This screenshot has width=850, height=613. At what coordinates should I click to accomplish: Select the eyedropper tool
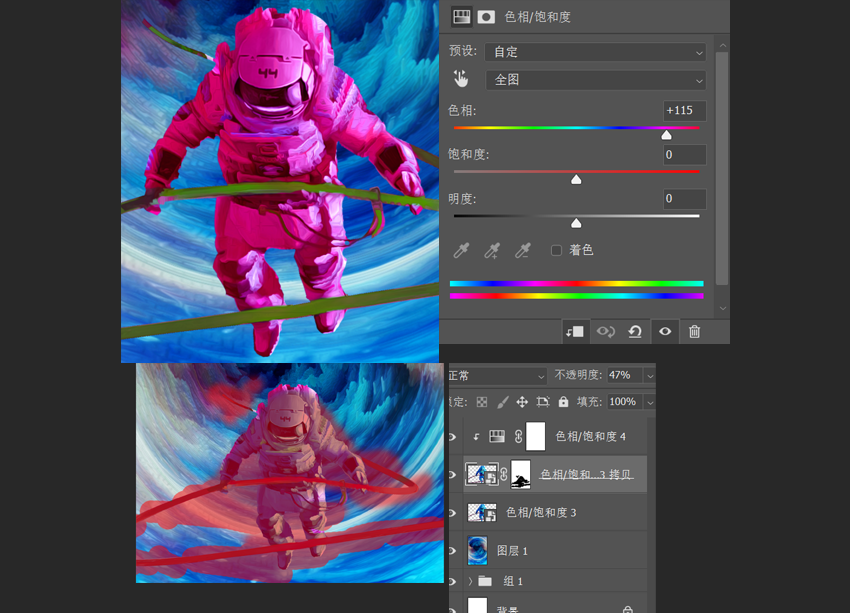(461, 250)
